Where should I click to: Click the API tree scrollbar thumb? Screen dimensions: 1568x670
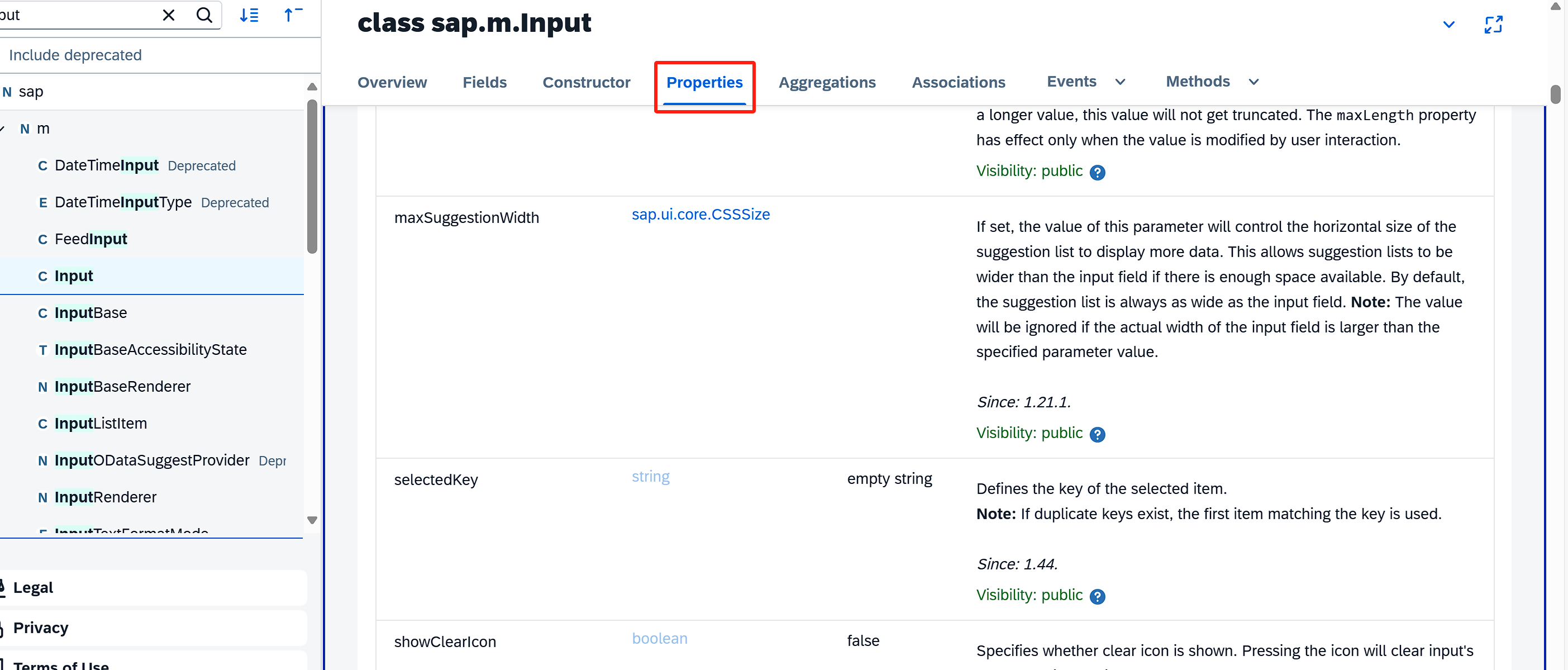tap(312, 177)
